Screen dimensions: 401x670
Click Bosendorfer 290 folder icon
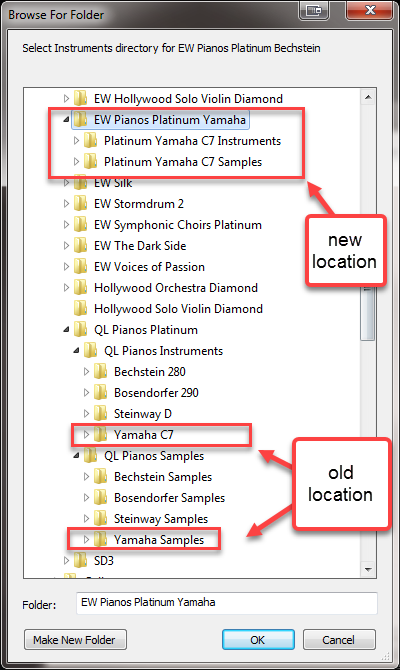pyautogui.click(x=100, y=392)
